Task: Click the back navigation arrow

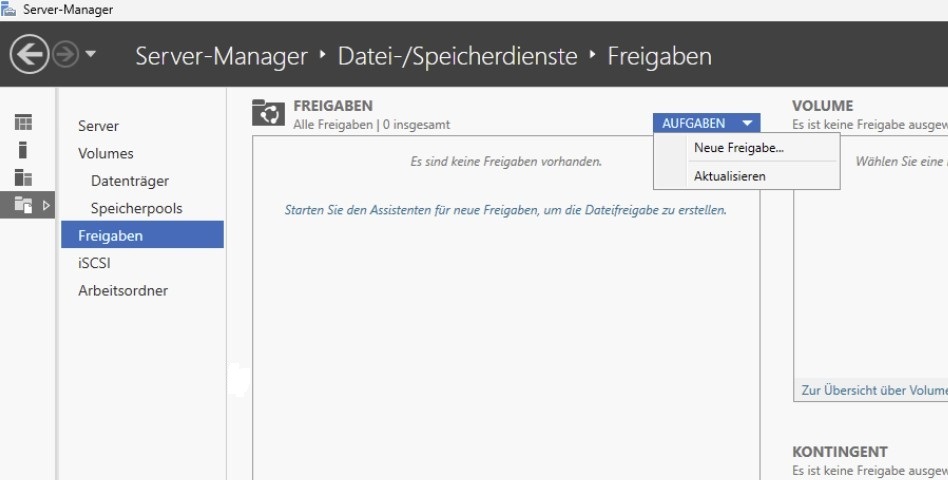Action: click(29, 55)
